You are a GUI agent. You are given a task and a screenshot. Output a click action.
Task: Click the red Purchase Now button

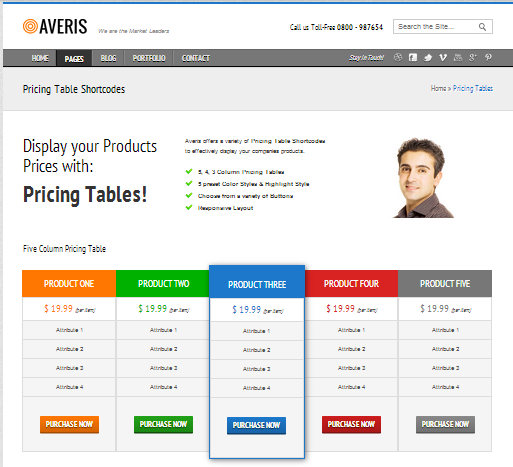click(x=351, y=424)
